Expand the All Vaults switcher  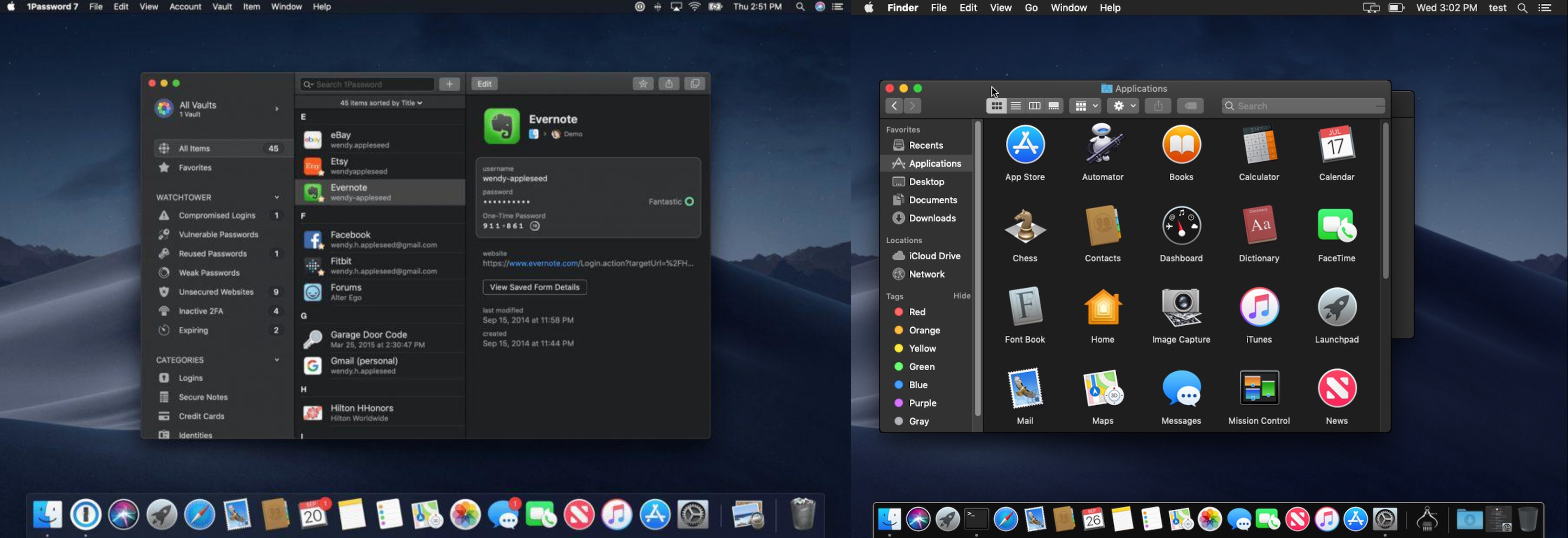click(x=277, y=109)
